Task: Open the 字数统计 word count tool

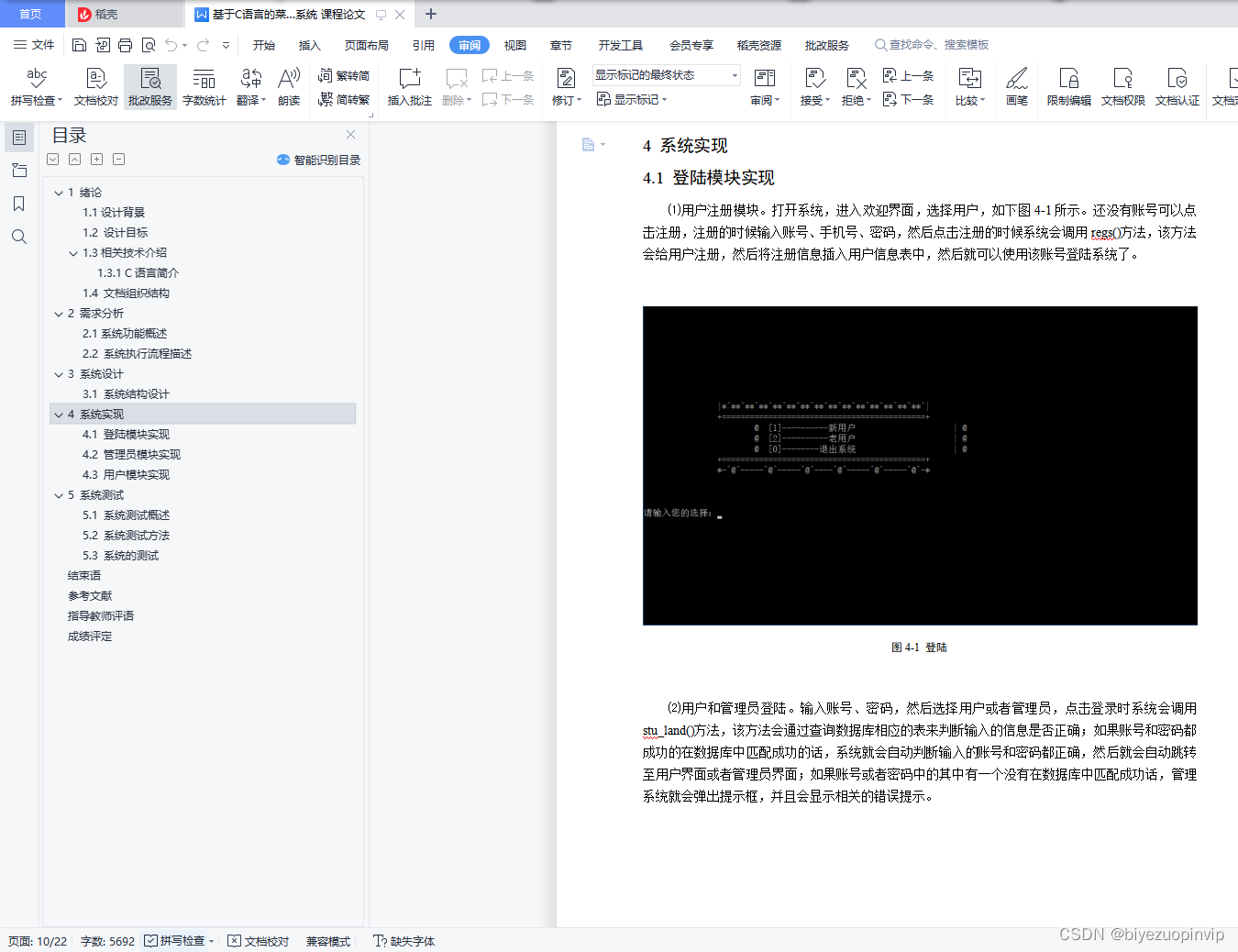Action: [204, 86]
